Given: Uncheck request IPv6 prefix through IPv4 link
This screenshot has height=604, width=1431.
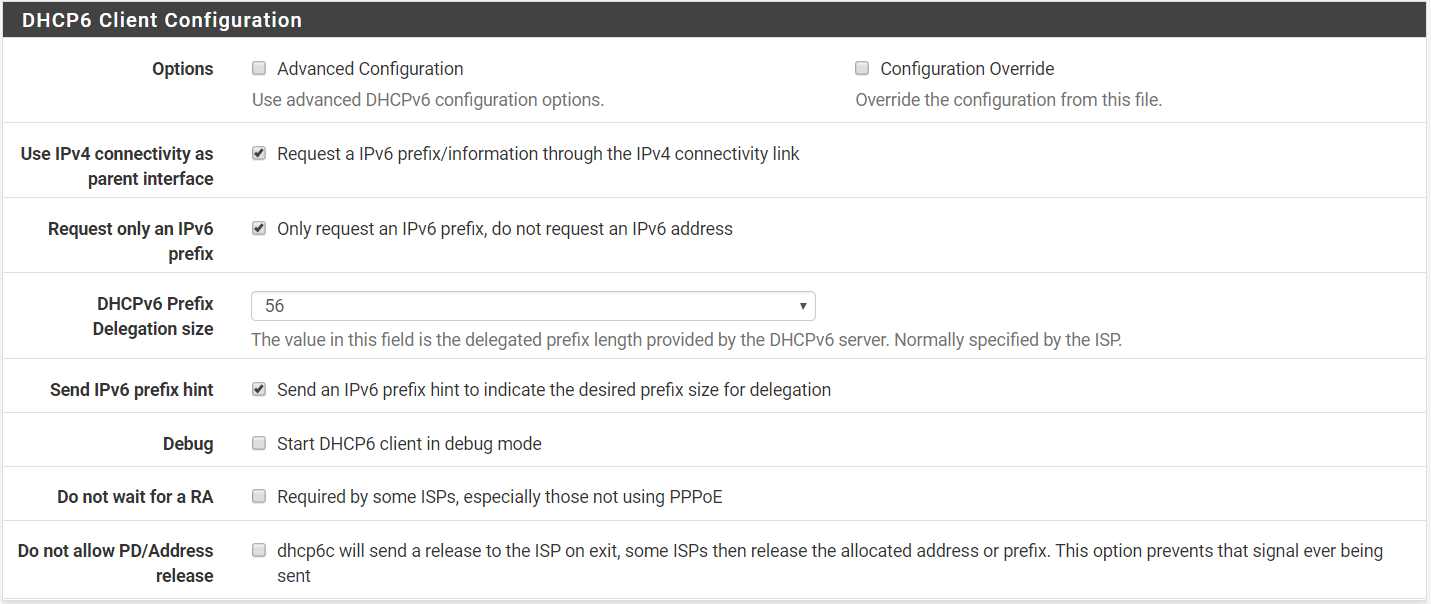Looking at the screenshot, I should (x=259, y=154).
